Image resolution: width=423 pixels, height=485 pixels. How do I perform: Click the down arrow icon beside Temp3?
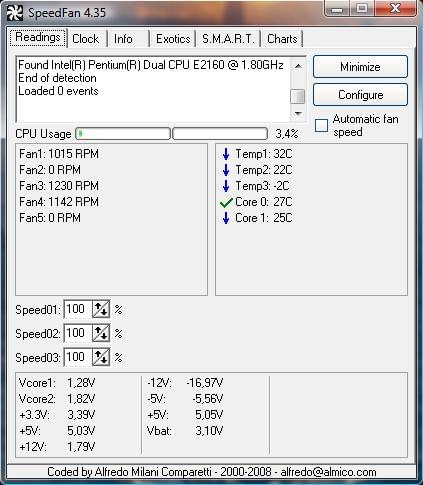pyautogui.click(x=226, y=186)
